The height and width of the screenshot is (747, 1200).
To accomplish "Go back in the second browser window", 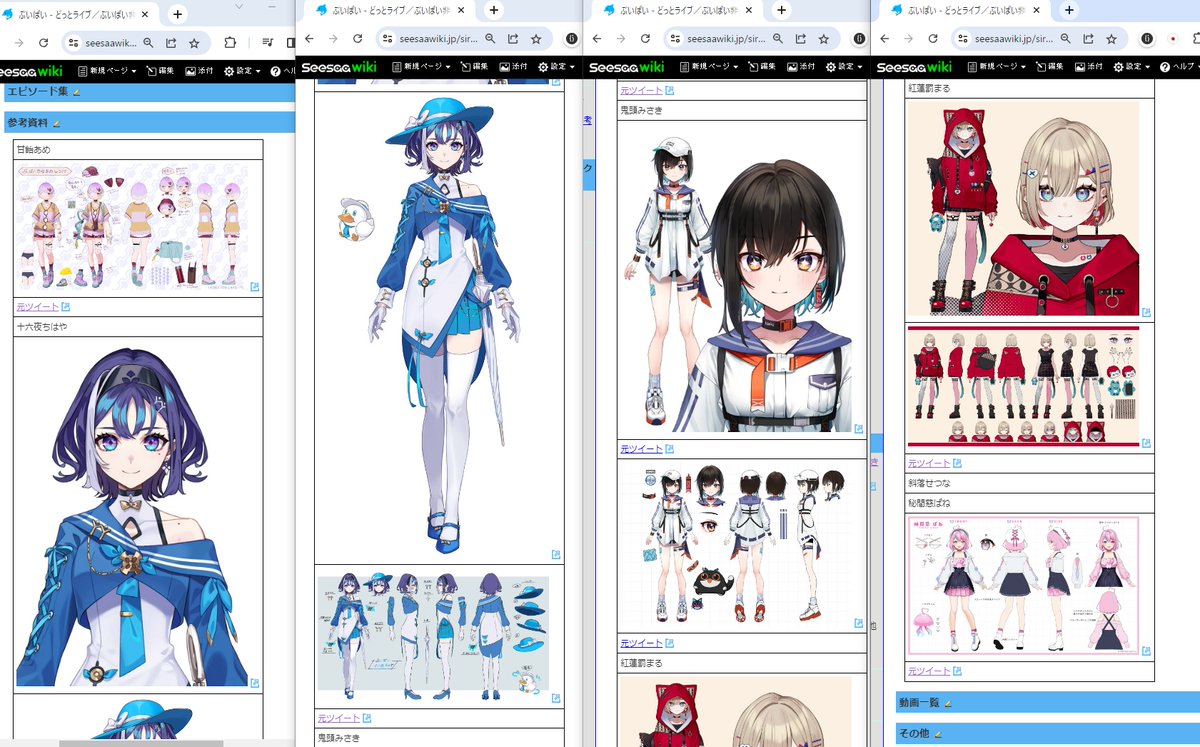I will click(309, 39).
